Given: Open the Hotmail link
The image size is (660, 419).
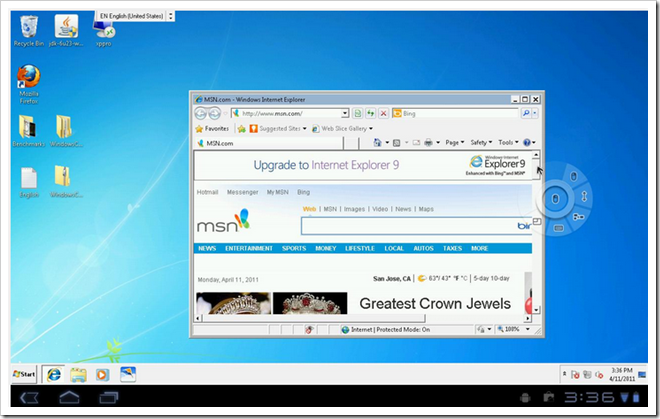Looking at the screenshot, I should click(x=208, y=192).
